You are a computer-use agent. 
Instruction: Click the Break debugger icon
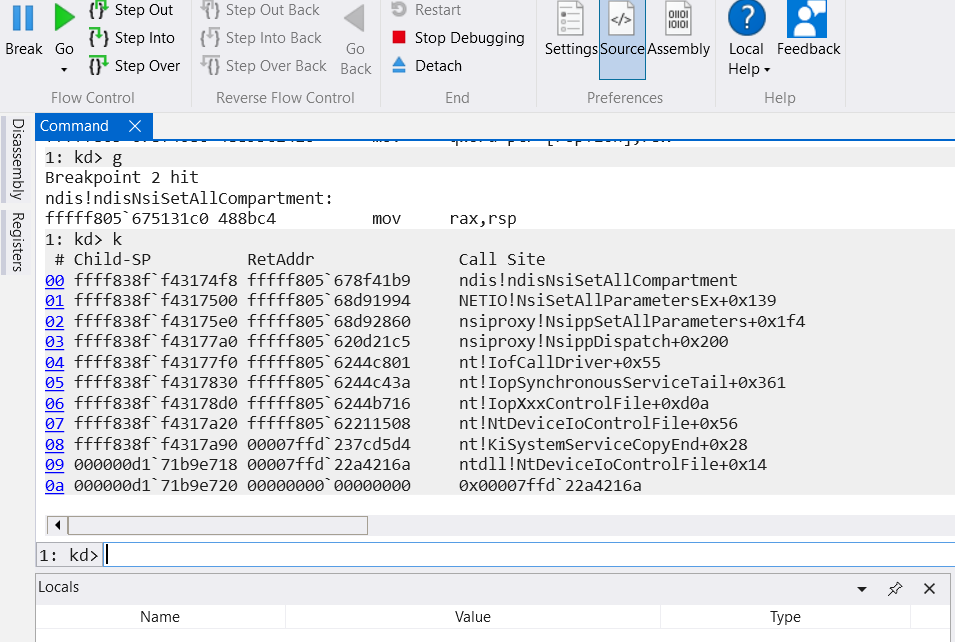point(23,30)
